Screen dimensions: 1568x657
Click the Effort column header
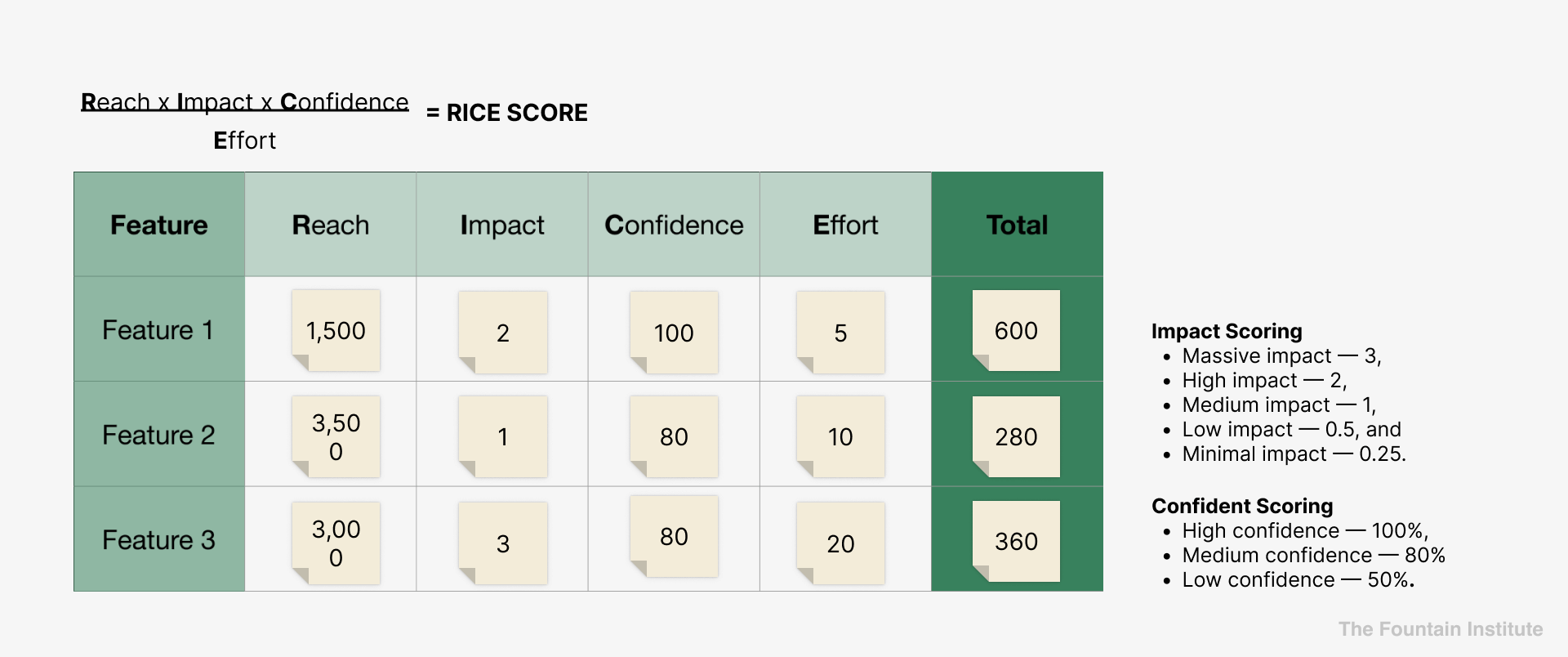pos(845,225)
